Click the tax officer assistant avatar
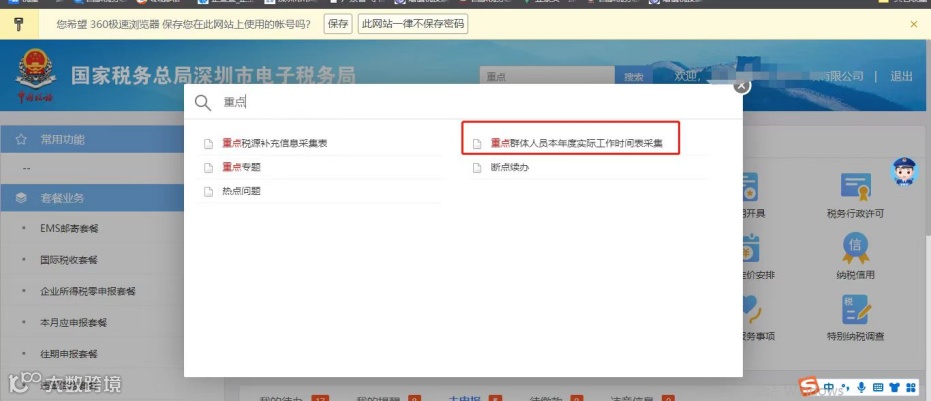The height and width of the screenshot is (401, 931). tap(904, 172)
